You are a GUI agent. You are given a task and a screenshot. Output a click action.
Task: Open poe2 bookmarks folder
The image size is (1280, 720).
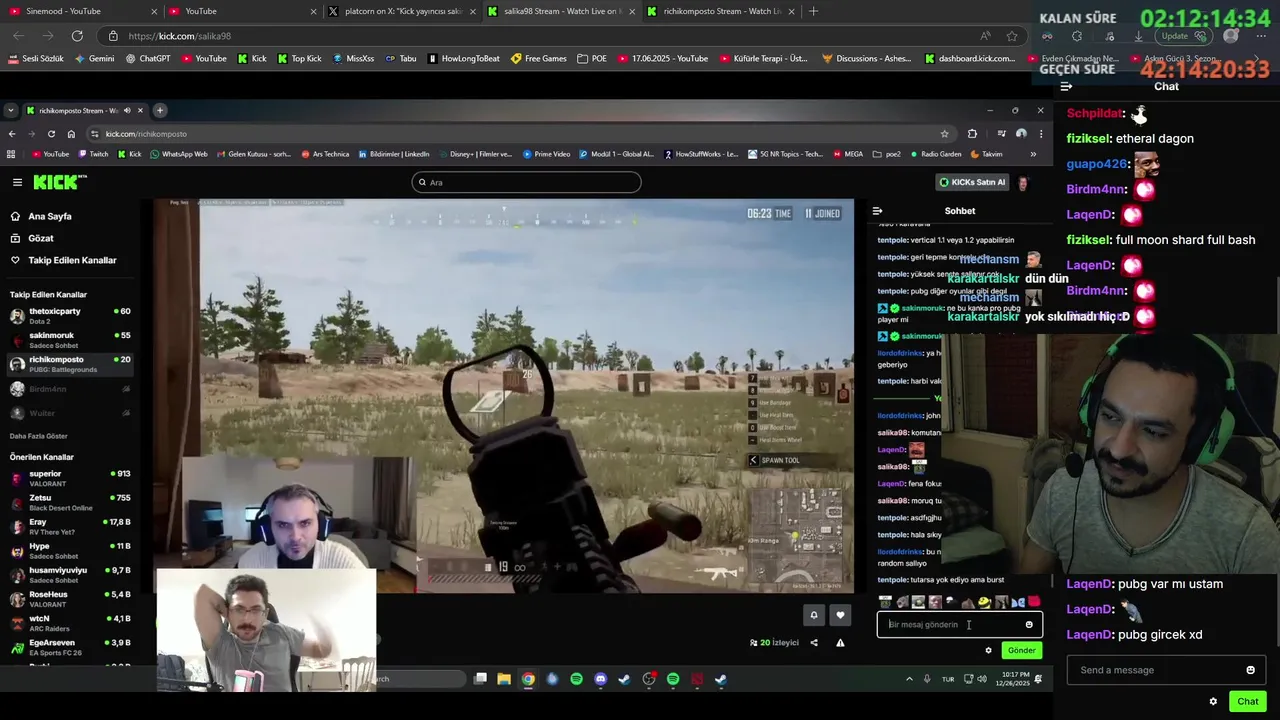coord(886,154)
